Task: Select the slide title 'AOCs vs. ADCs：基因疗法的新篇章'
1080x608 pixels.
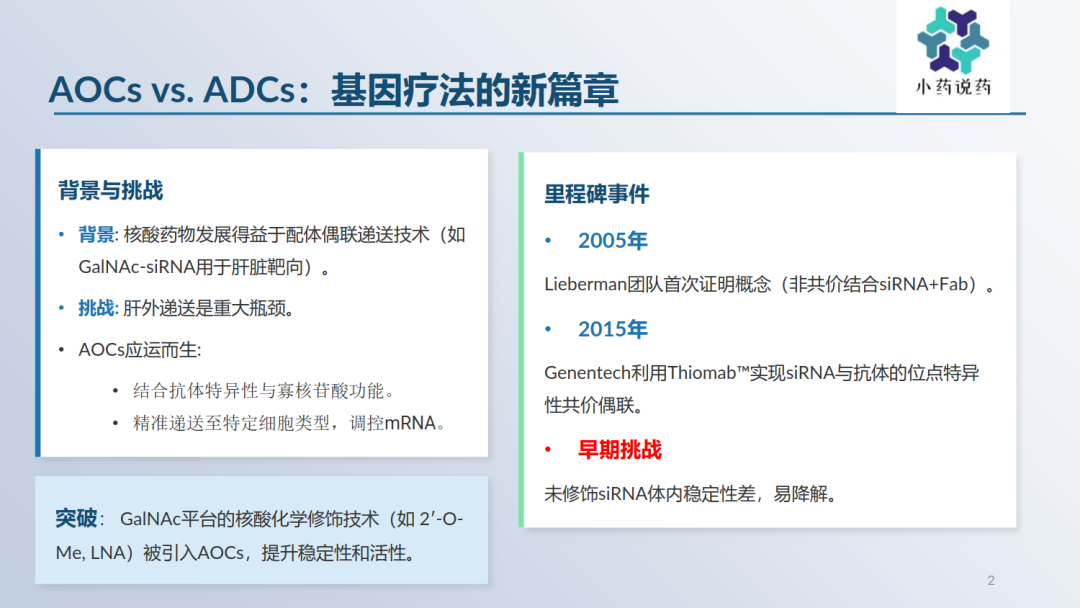Action: 333,90
